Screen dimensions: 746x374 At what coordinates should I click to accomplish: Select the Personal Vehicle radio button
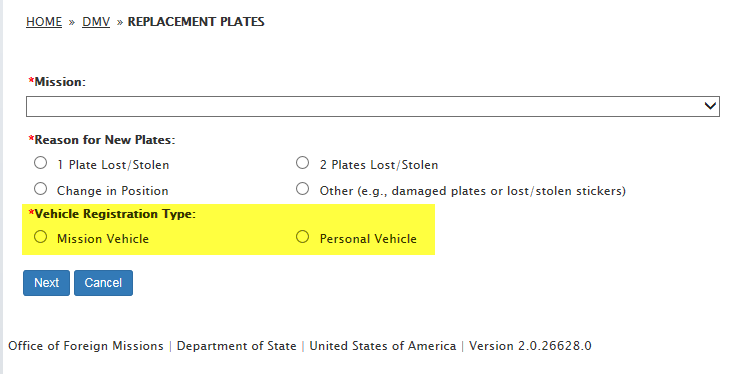[x=303, y=237]
